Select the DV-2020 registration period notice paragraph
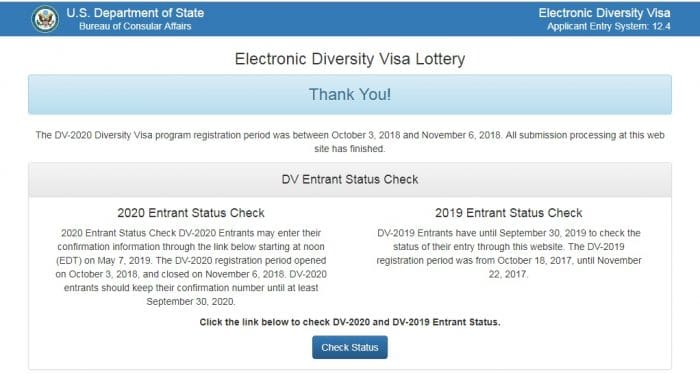 click(350, 142)
